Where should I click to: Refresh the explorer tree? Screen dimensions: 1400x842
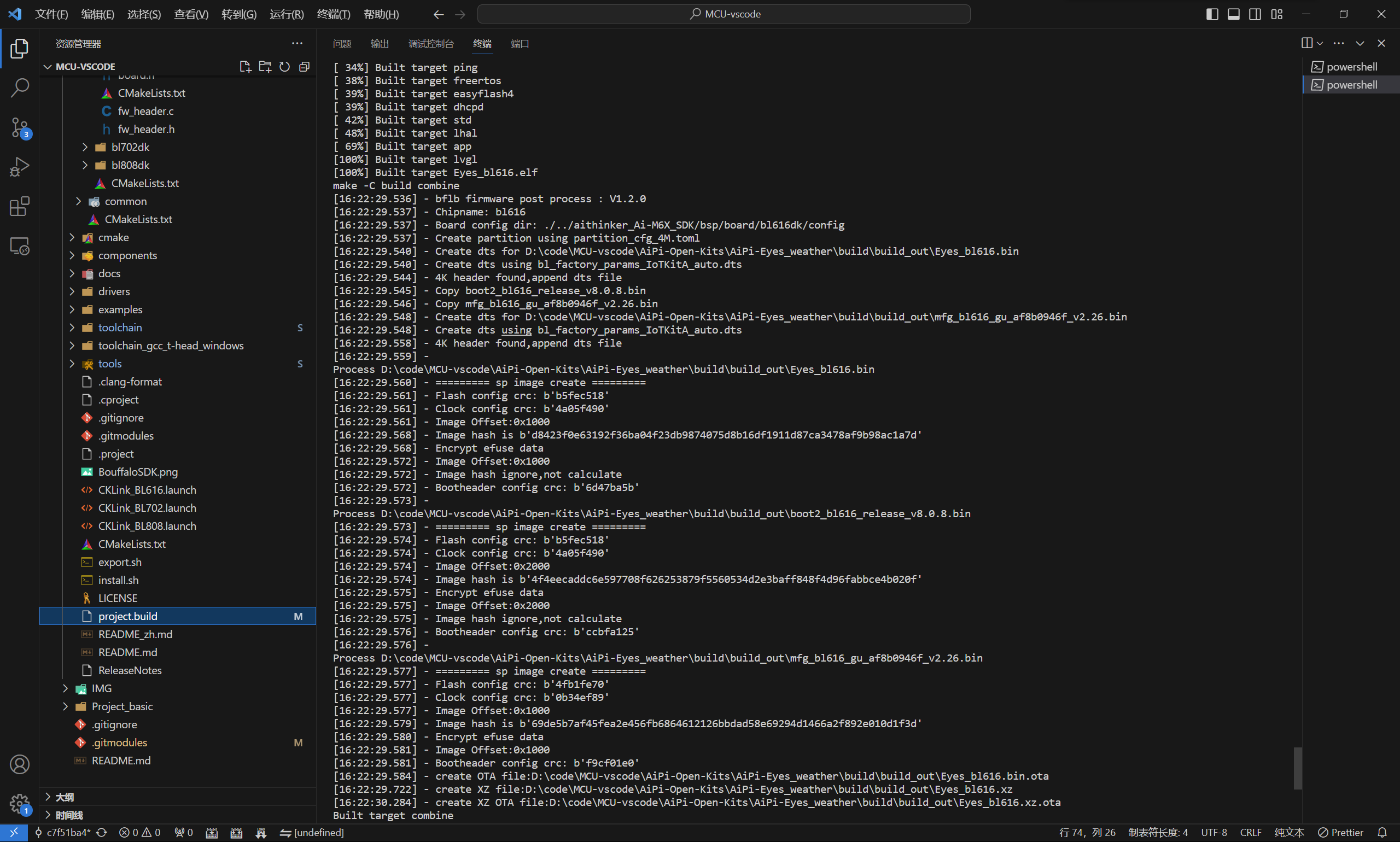click(x=285, y=67)
